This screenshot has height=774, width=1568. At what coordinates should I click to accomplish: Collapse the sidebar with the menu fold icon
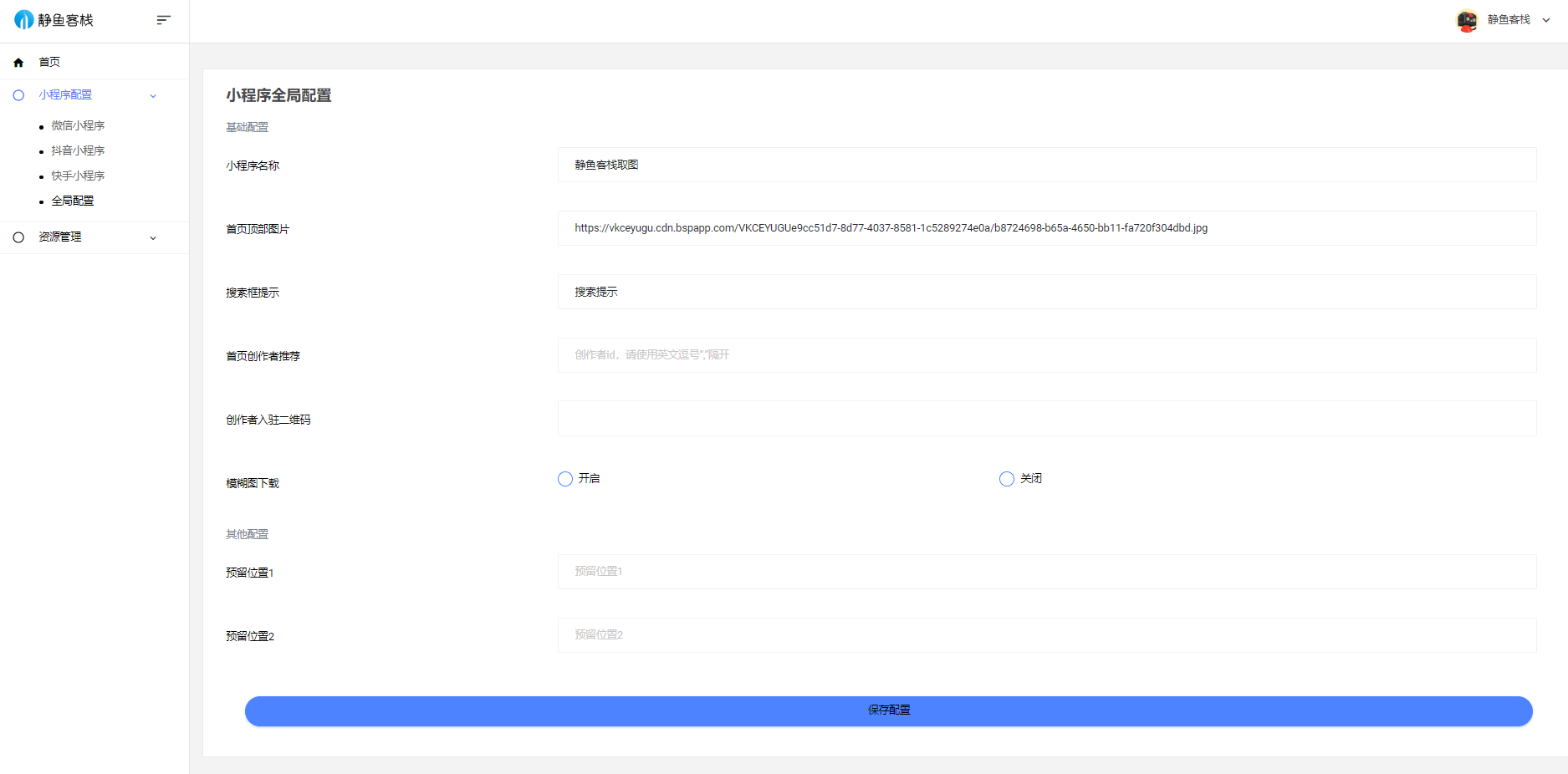pyautogui.click(x=163, y=20)
